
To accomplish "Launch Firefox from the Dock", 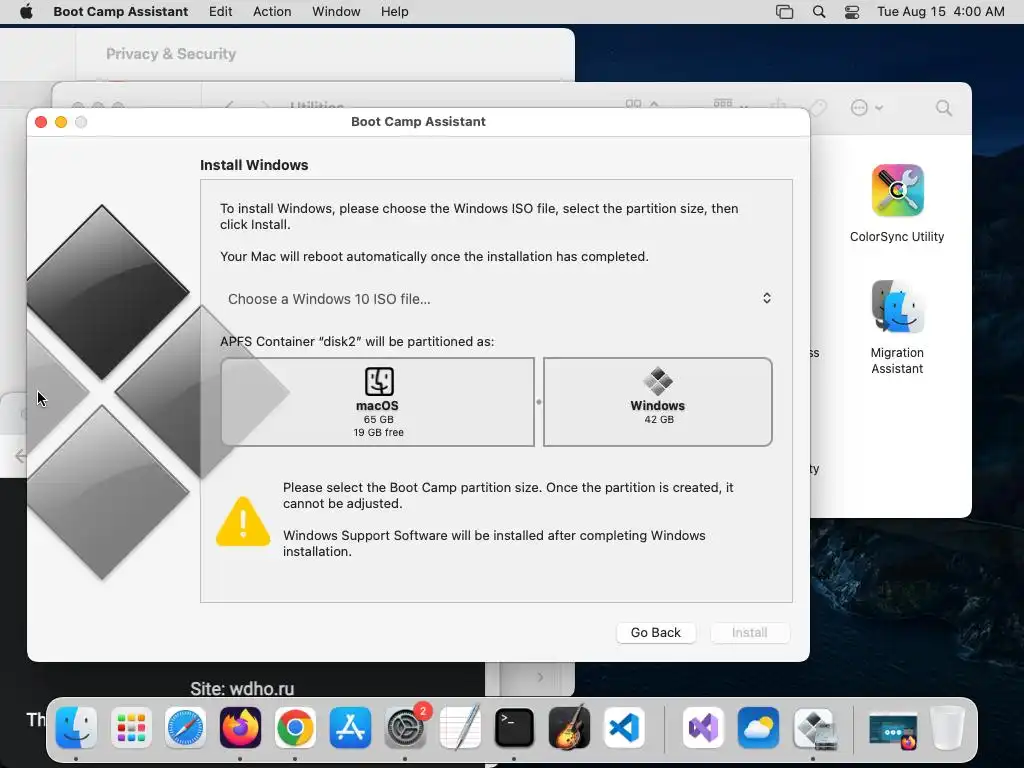I will point(240,728).
